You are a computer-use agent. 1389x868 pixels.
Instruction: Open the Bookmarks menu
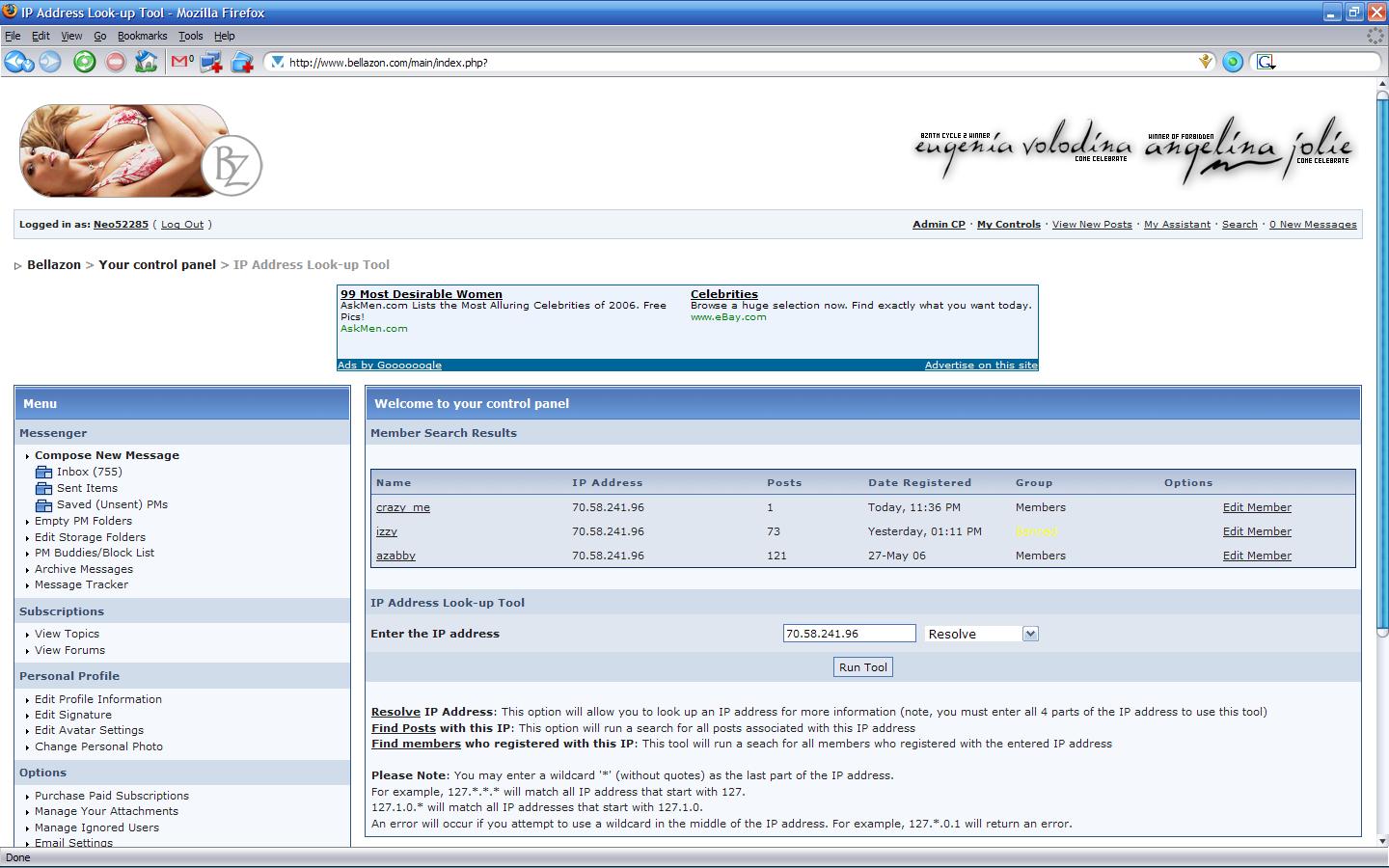pos(142,36)
